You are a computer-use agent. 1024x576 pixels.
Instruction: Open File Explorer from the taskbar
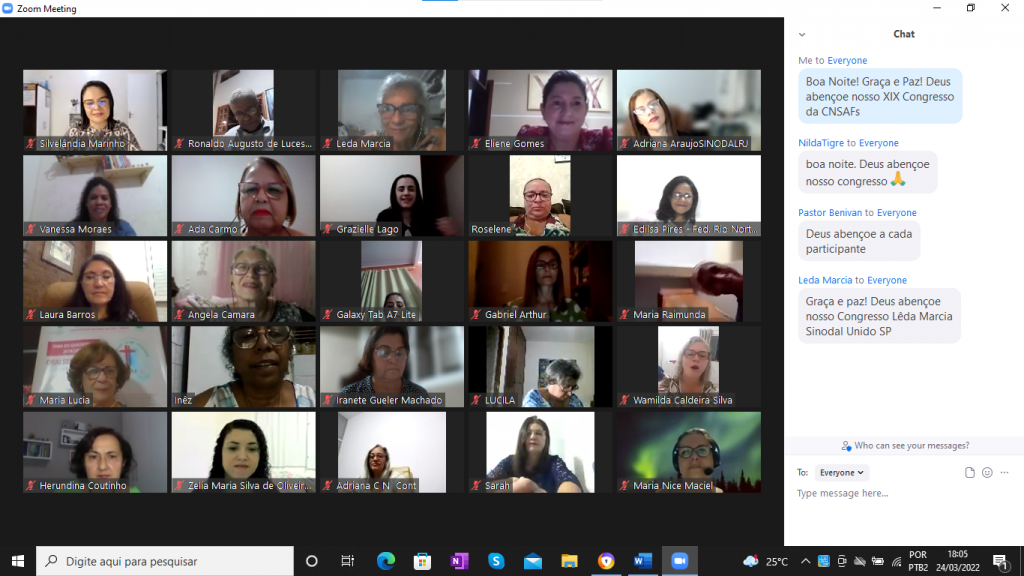[569, 561]
